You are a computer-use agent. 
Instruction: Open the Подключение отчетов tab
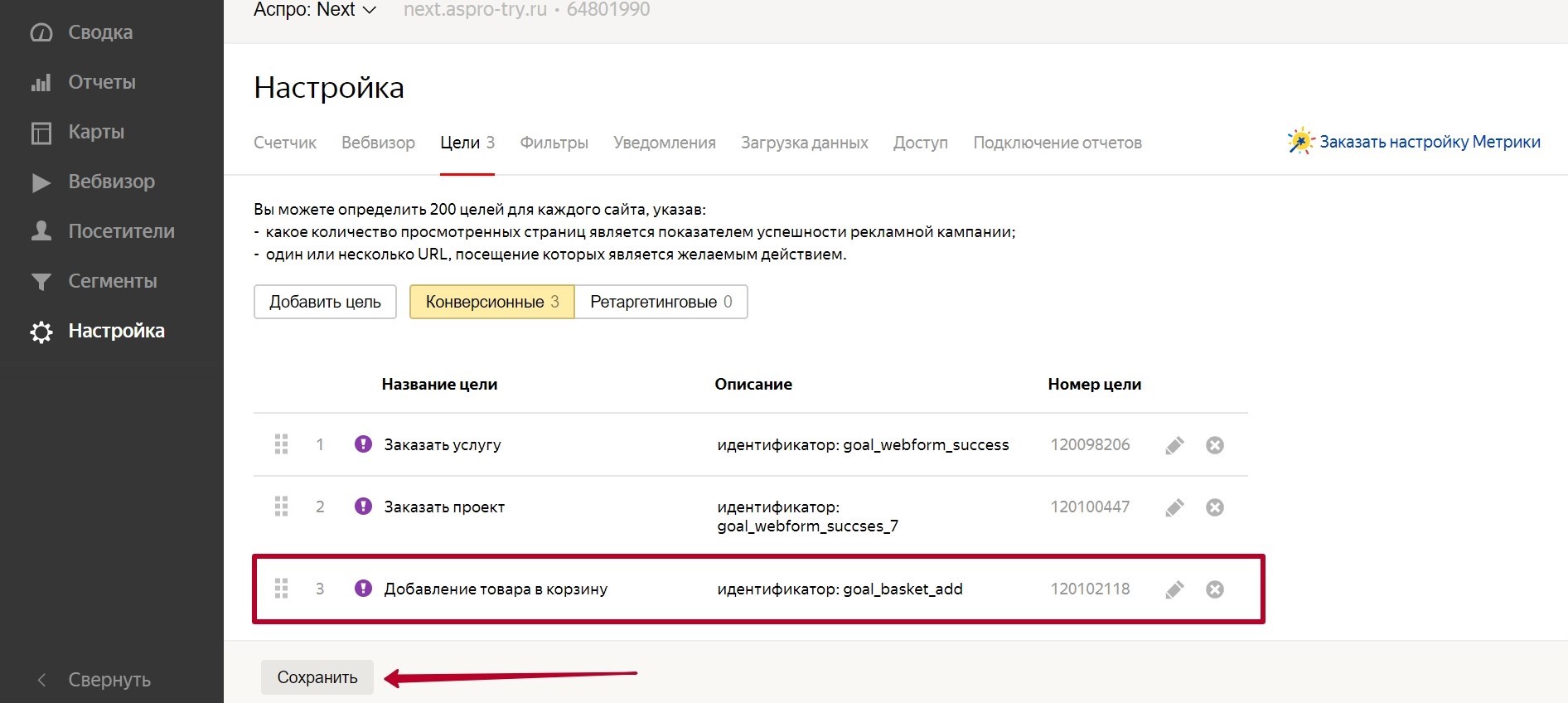coord(1057,143)
